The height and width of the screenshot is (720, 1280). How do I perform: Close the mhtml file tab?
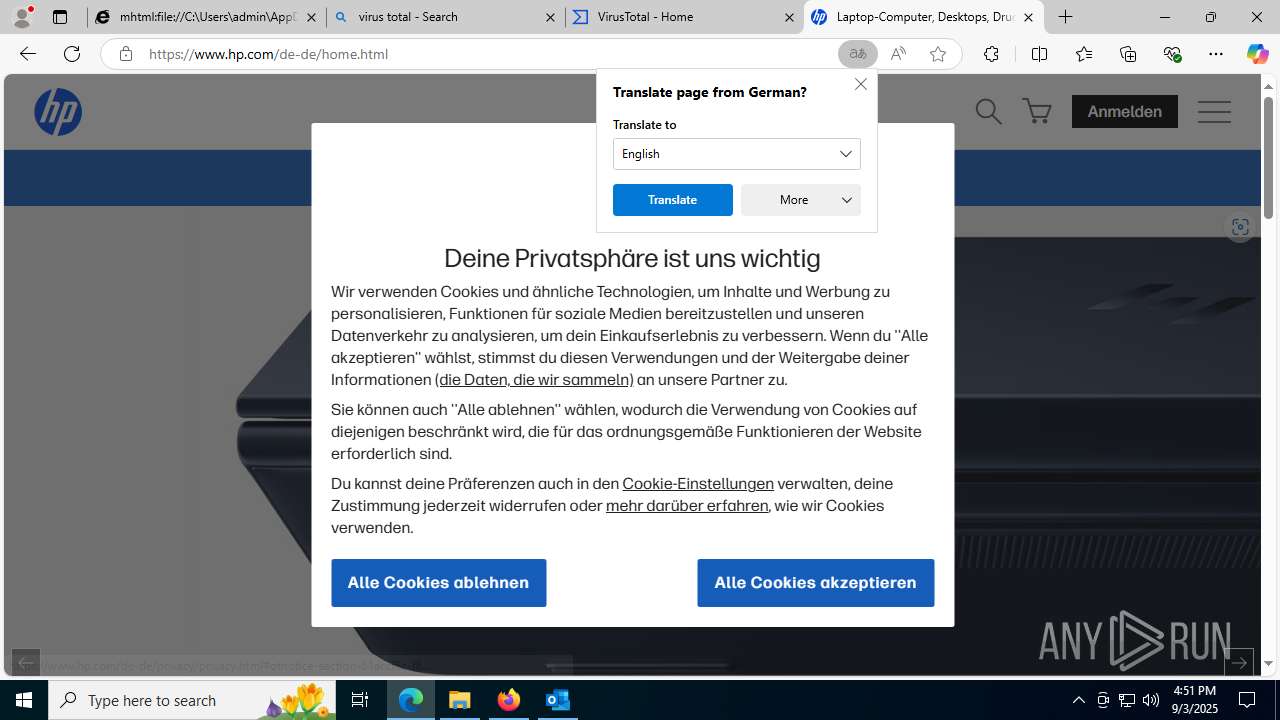(312, 17)
